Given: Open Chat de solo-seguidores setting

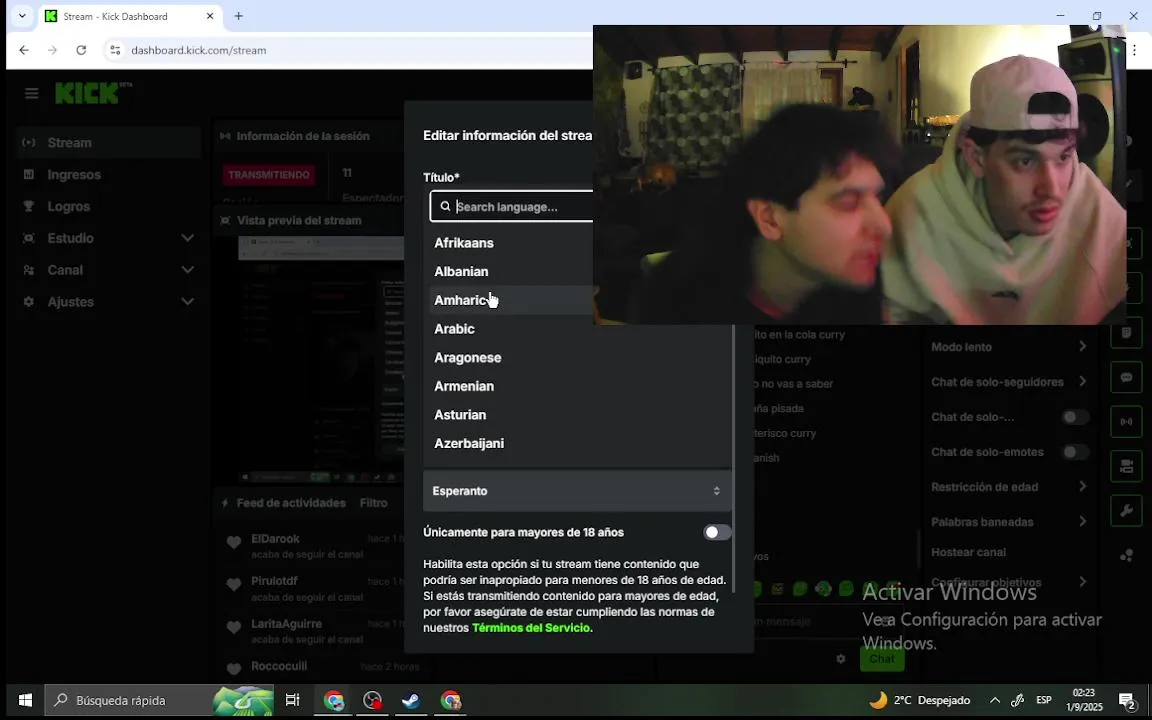Looking at the screenshot, I should [1008, 382].
